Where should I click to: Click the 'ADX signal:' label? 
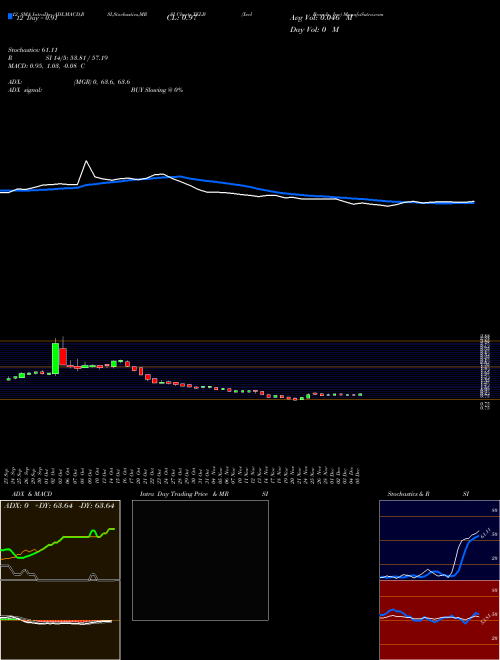pyautogui.click(x=24, y=90)
